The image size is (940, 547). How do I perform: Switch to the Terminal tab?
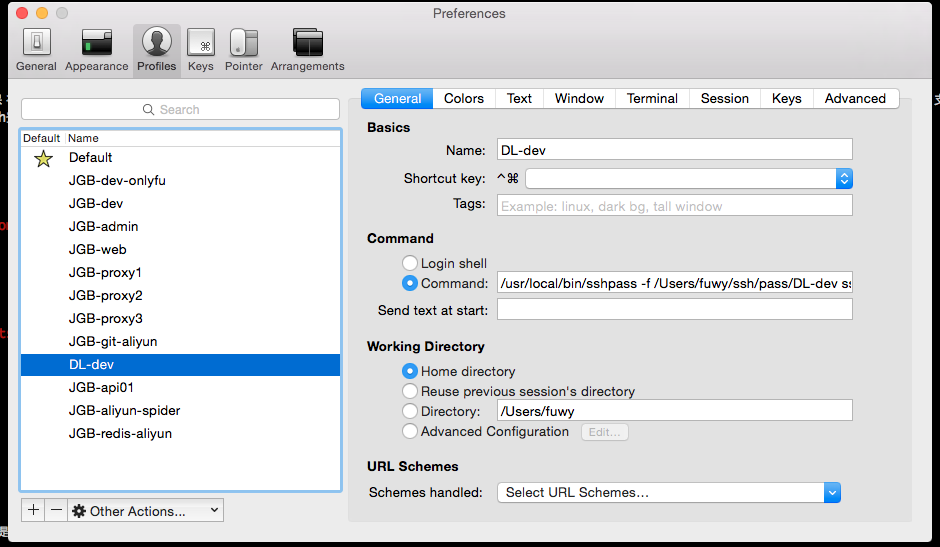point(652,98)
